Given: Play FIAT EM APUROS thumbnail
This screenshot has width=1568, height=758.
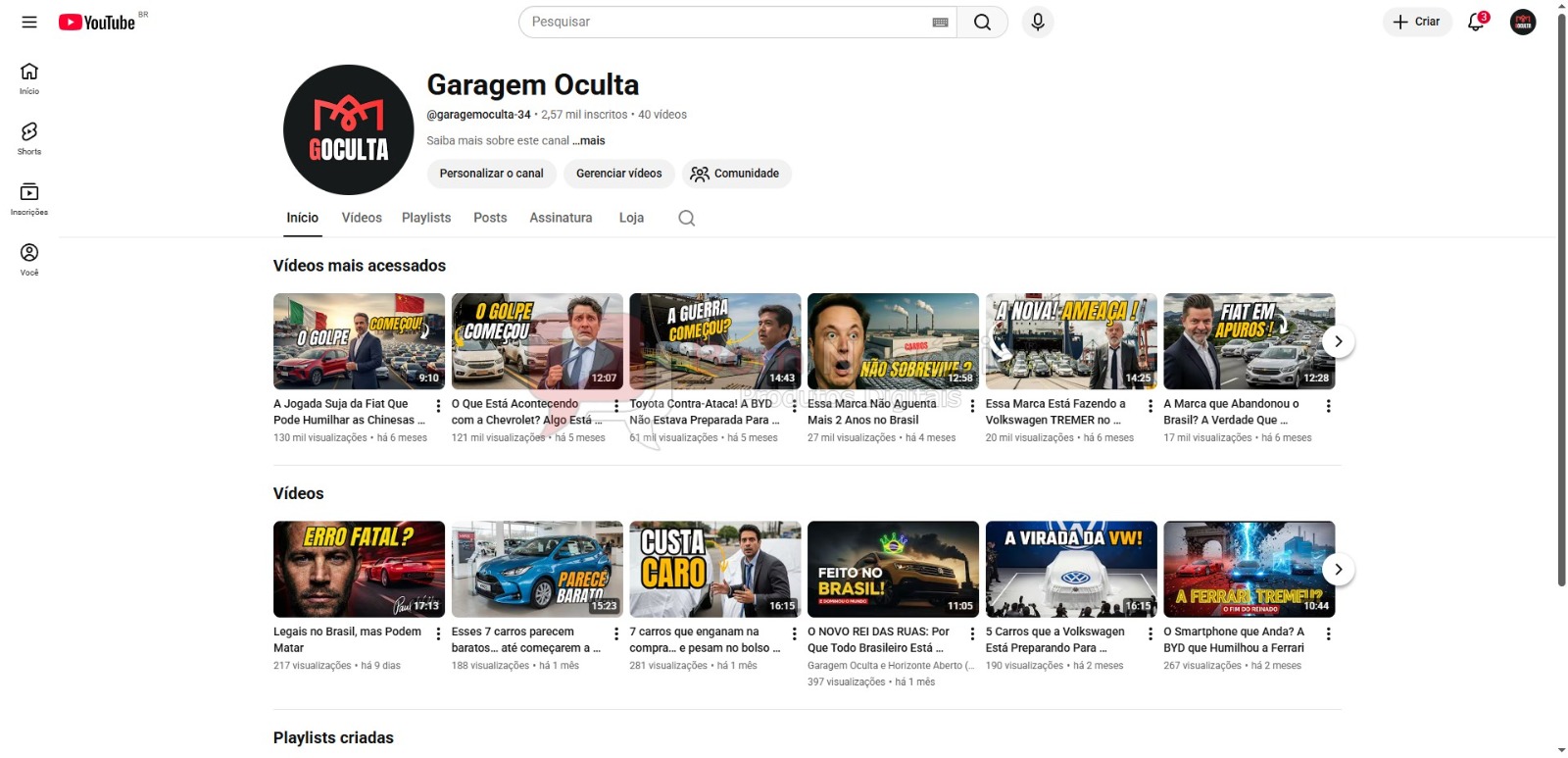Looking at the screenshot, I should coord(1249,341).
